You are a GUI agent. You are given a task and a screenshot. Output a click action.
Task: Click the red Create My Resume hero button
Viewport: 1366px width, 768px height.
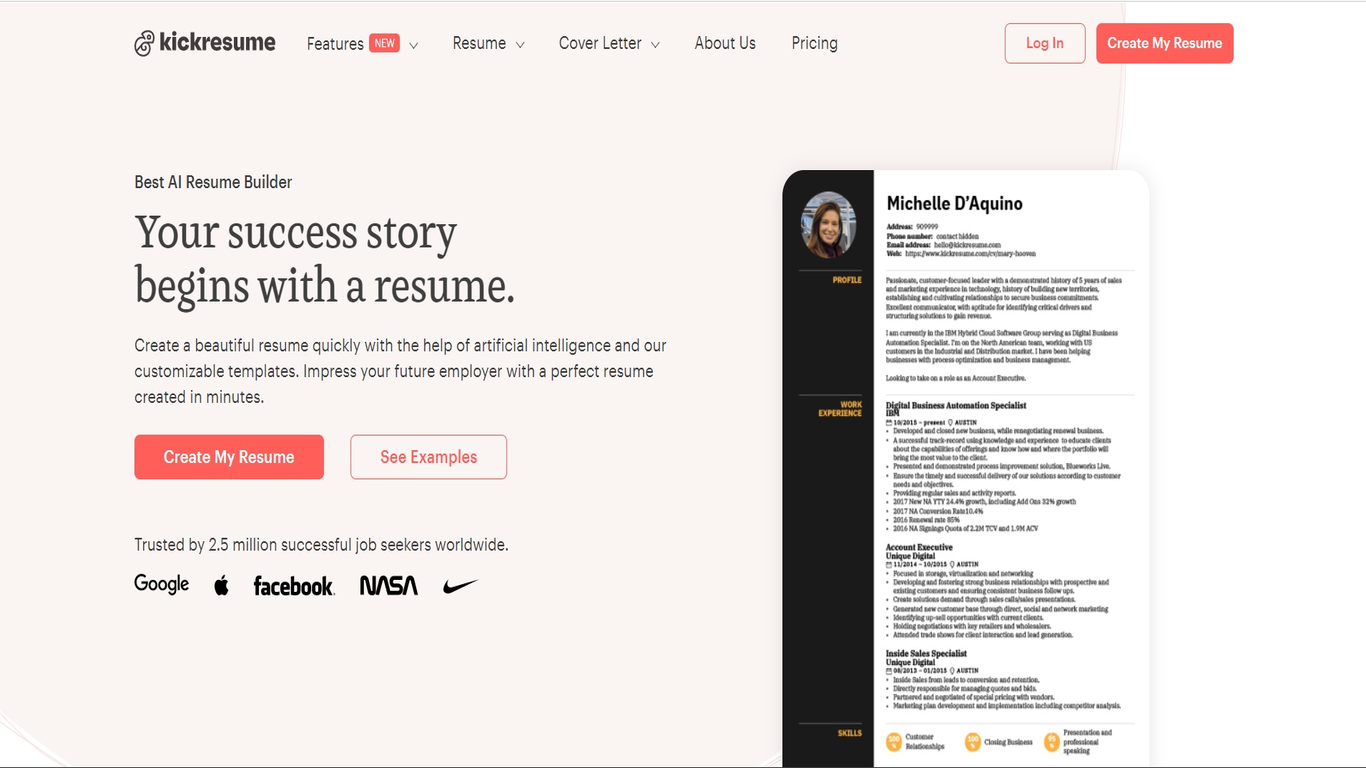coord(228,457)
